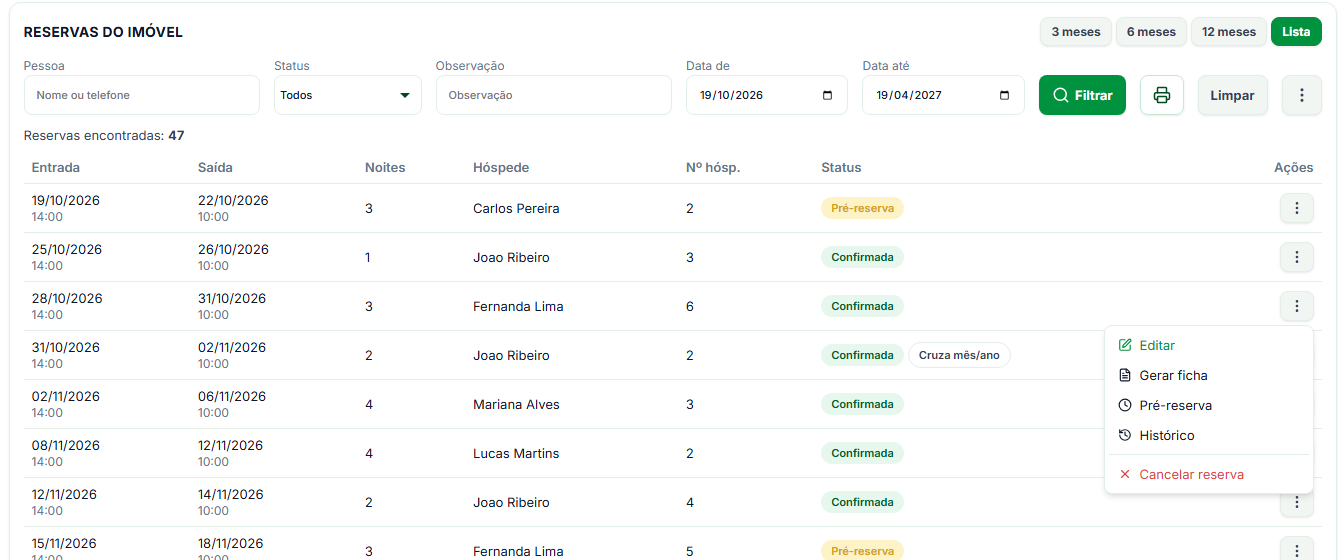Viewport: 1340px width, 560px height.
Task: Click the Reservas encontradas: 47 count
Action: click(104, 135)
